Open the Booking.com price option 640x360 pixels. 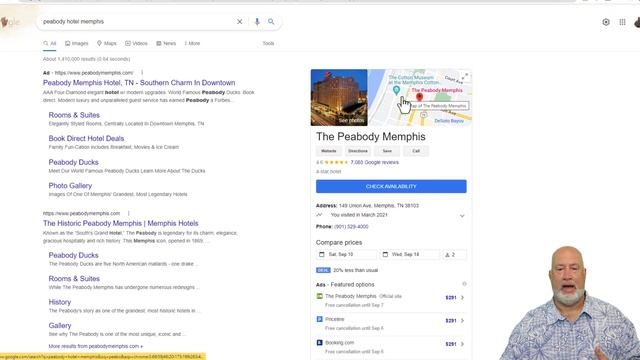click(x=391, y=347)
